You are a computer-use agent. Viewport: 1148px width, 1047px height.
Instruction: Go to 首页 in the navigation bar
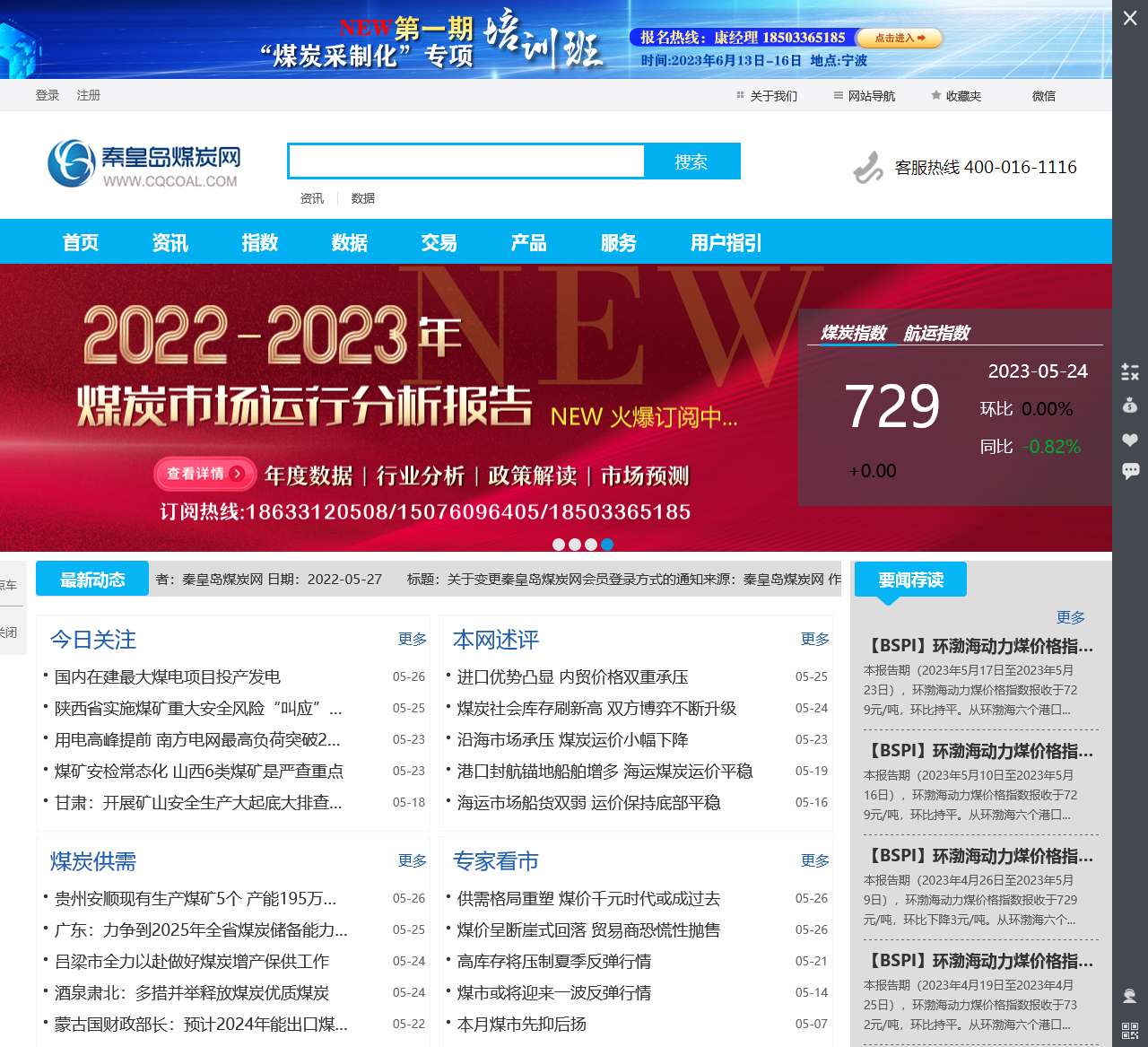click(81, 242)
